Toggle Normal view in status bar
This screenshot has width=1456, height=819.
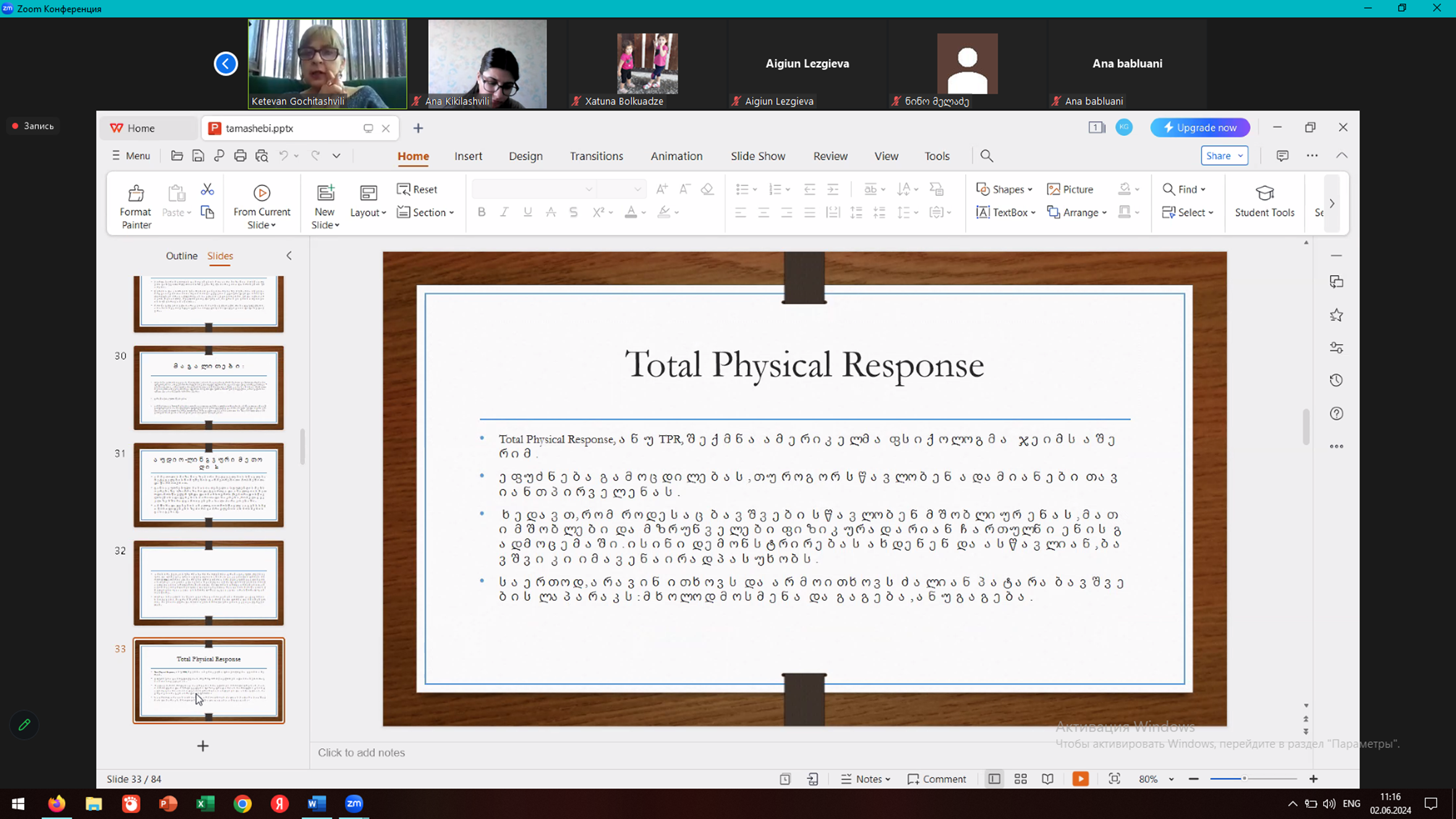994,779
